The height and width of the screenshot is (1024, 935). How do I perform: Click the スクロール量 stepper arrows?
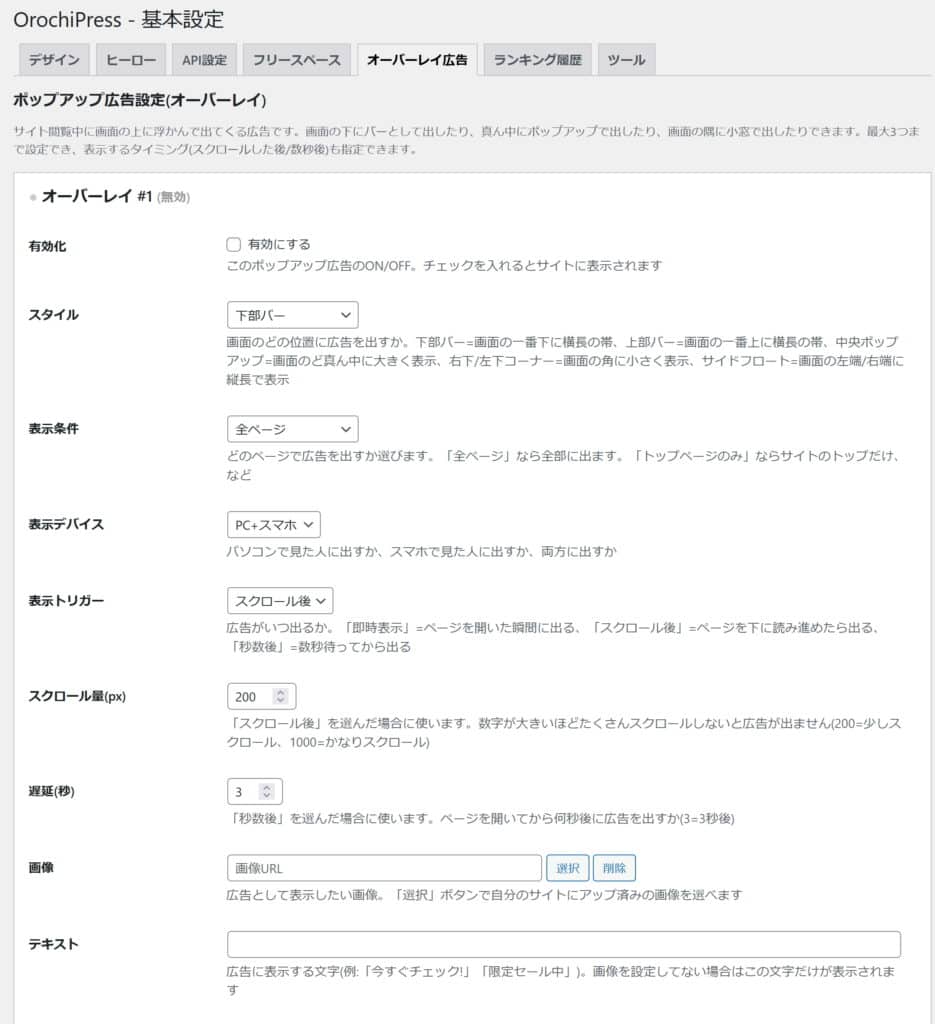coord(281,696)
